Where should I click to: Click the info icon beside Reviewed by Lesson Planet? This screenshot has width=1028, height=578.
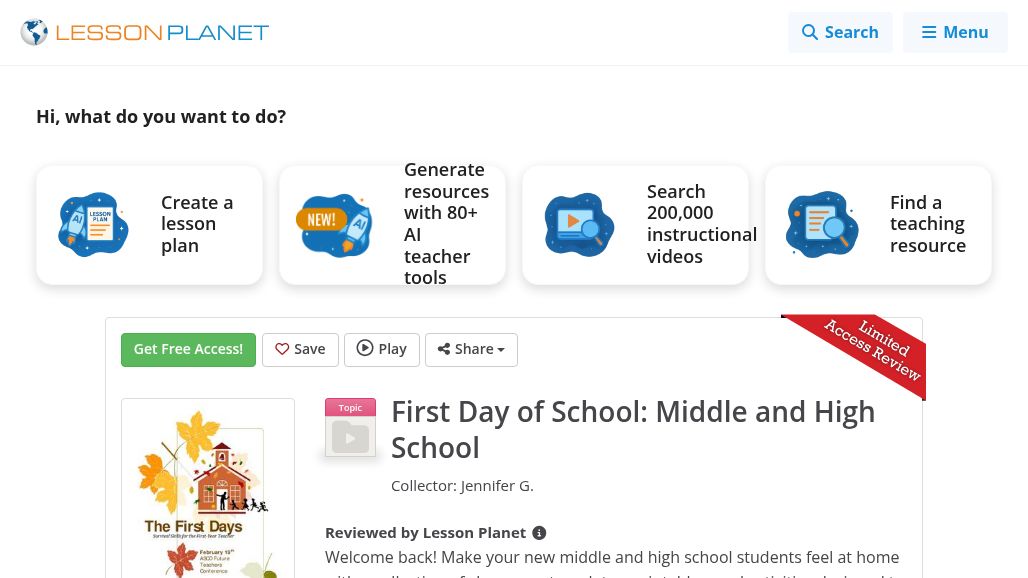click(539, 532)
